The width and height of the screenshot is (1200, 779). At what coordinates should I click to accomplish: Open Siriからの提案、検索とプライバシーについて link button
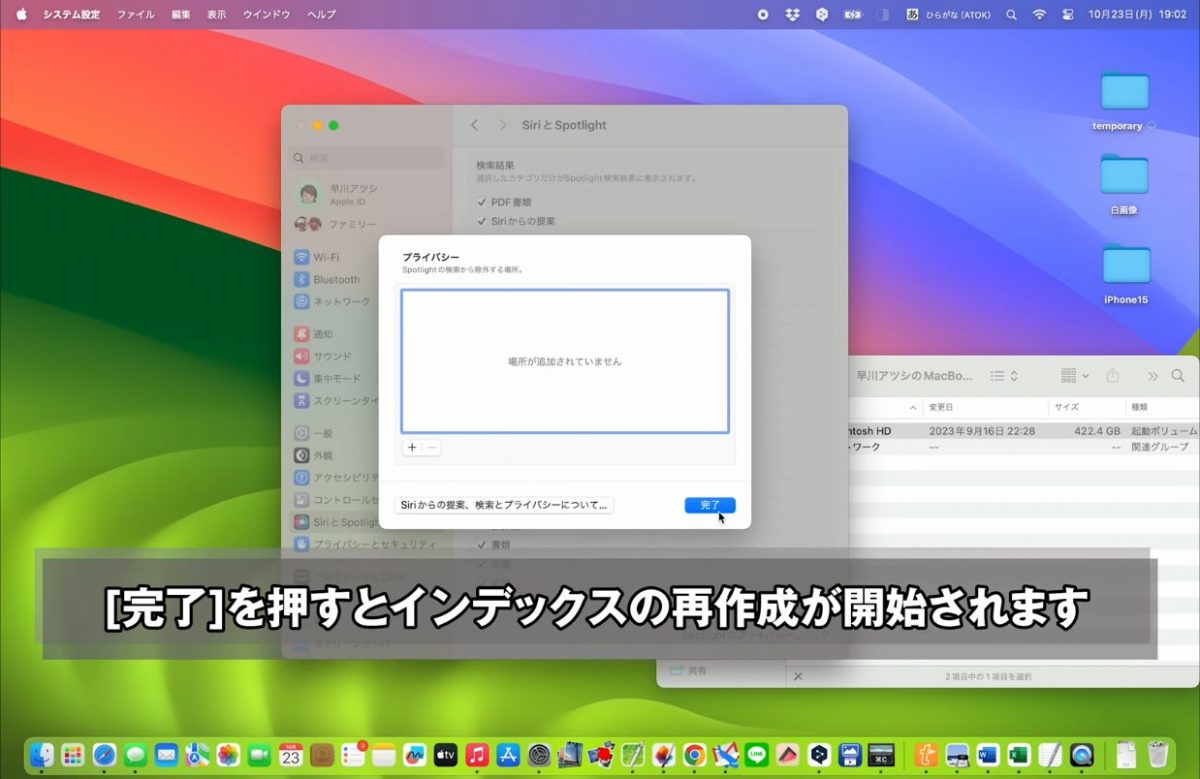[x=504, y=505]
